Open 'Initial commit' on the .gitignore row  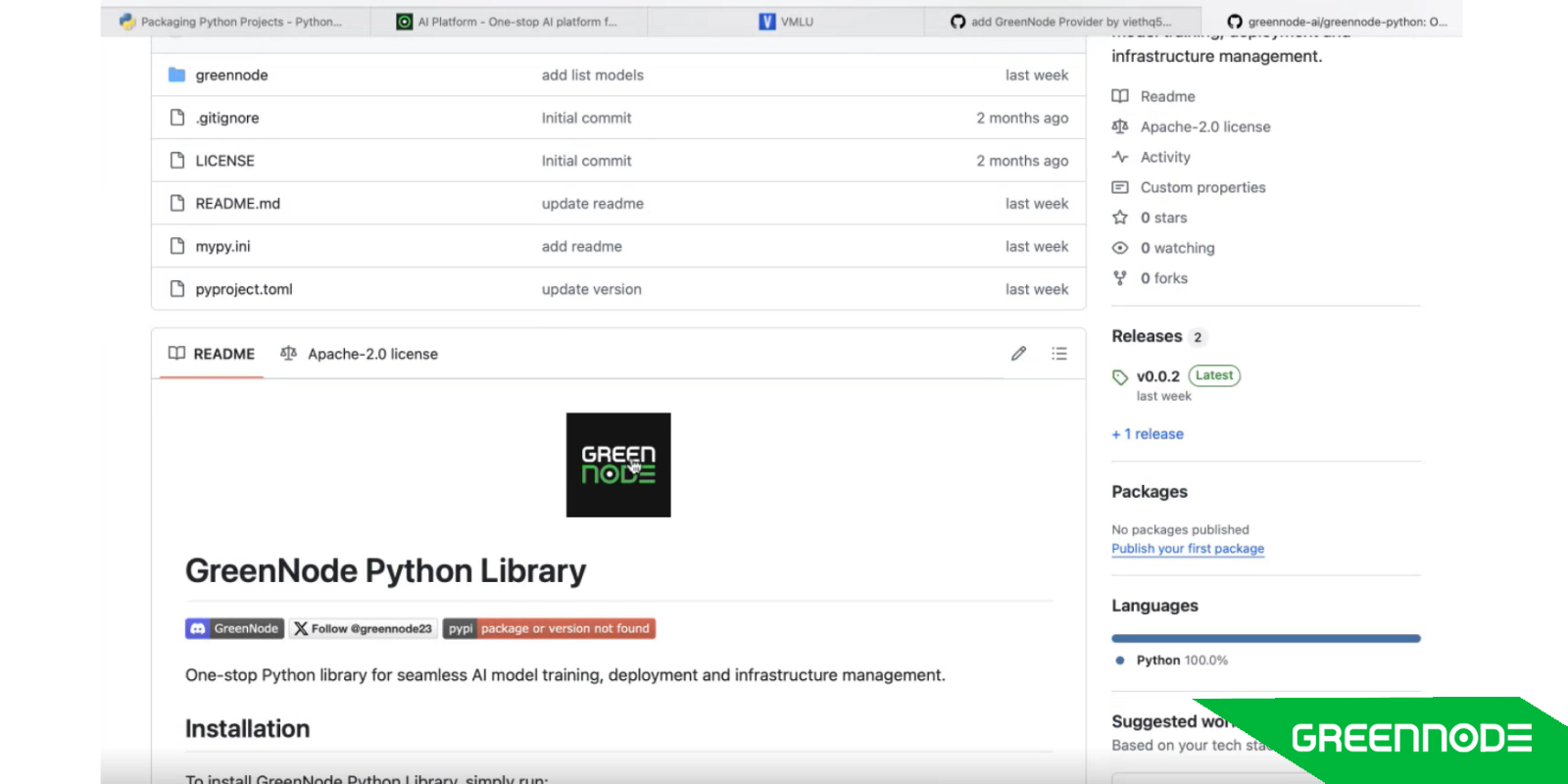click(586, 118)
